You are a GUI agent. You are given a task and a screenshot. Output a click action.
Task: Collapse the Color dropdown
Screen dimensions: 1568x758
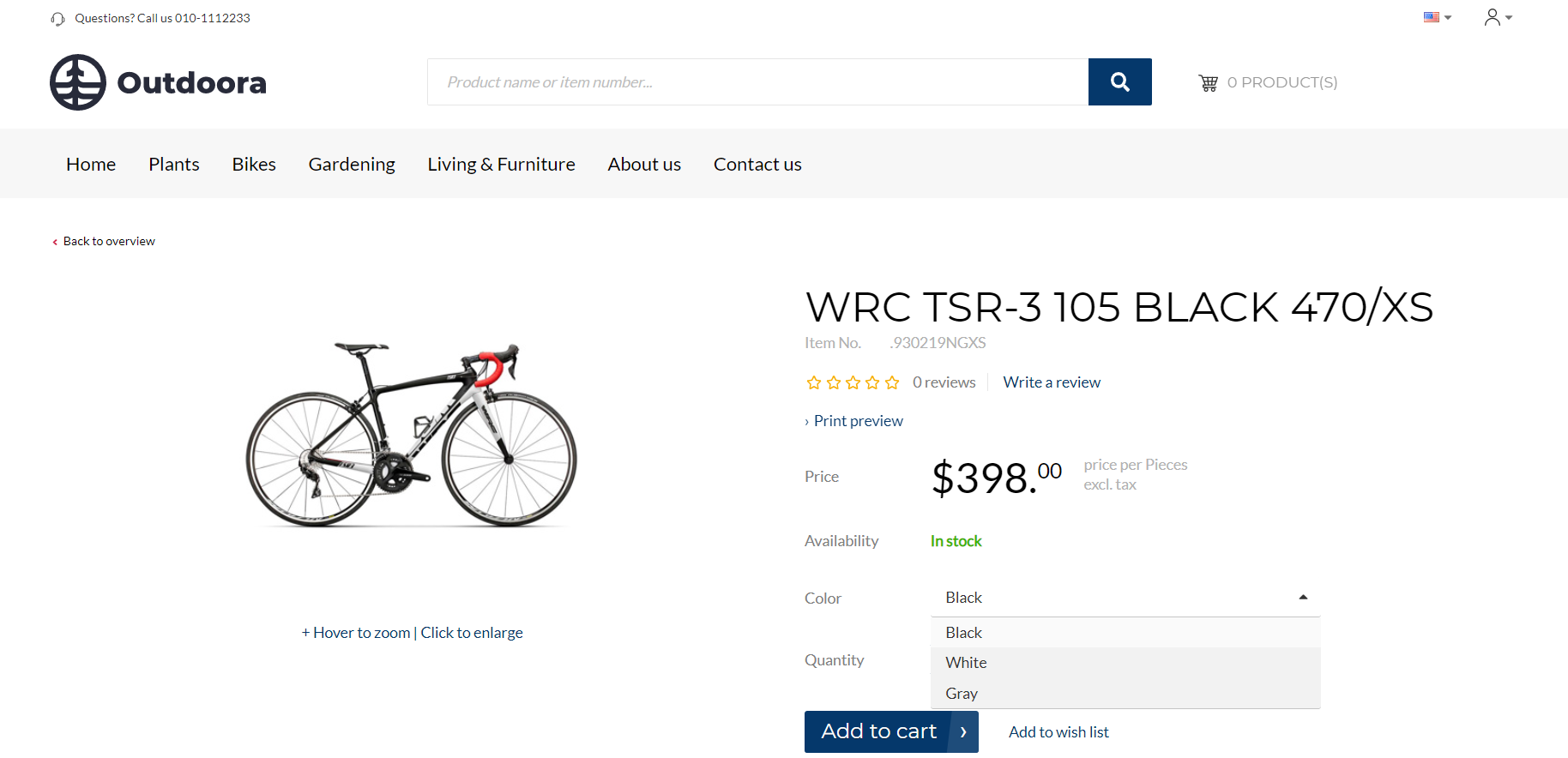(1302, 598)
